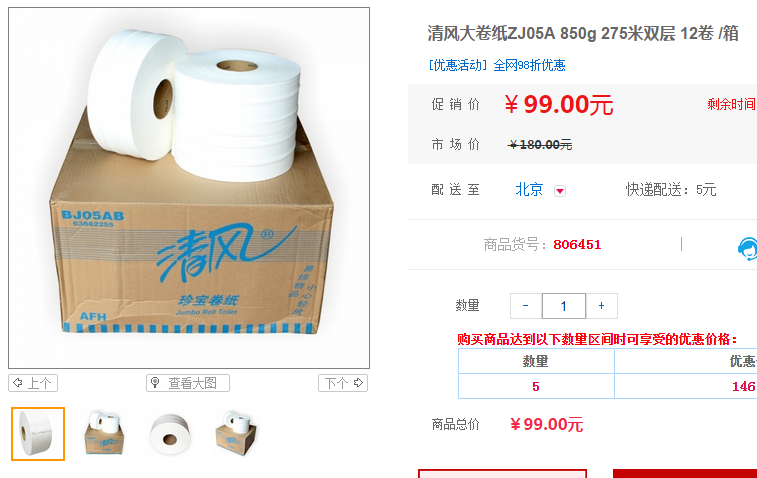This screenshot has height=478, width=757.
Task: Open the 全网98折优惠 promotion link
Action: (x=529, y=65)
